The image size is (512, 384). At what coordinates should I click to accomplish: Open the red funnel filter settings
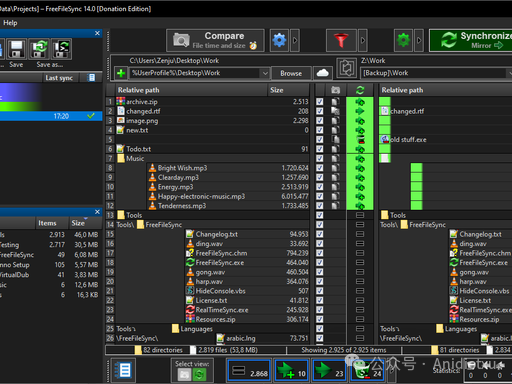tap(341, 40)
